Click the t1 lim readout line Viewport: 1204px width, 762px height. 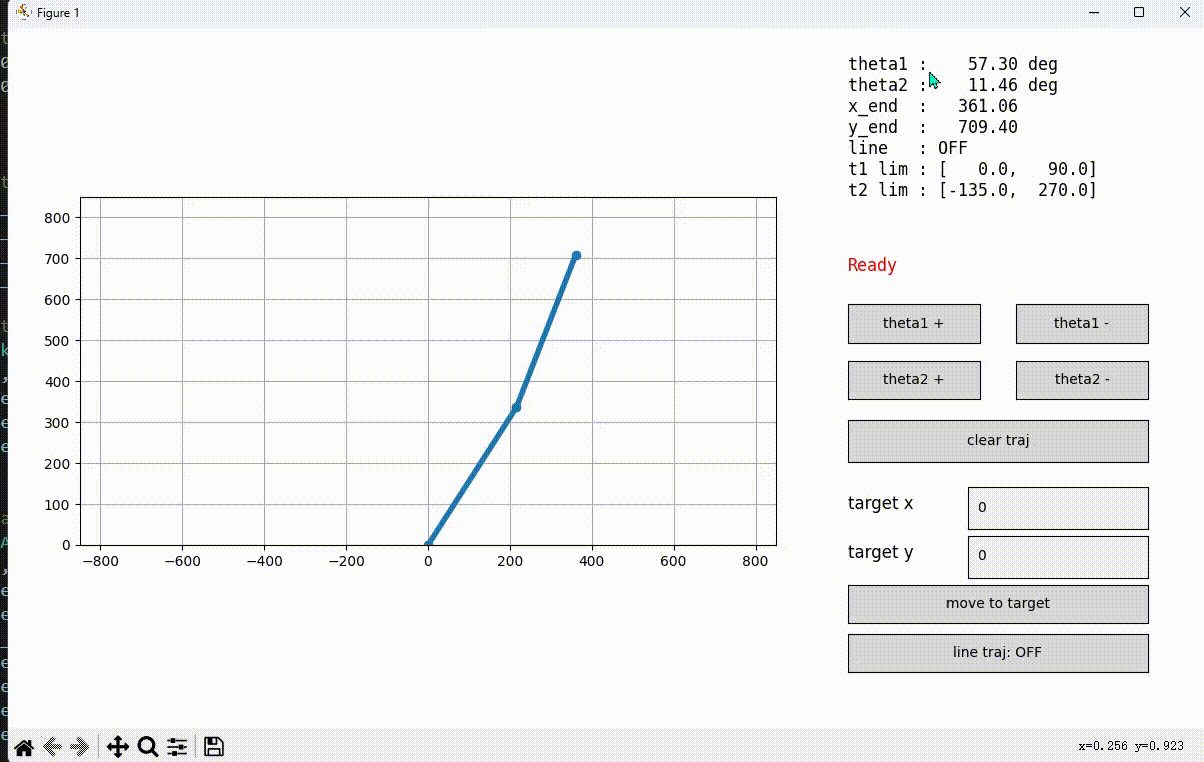click(973, 169)
